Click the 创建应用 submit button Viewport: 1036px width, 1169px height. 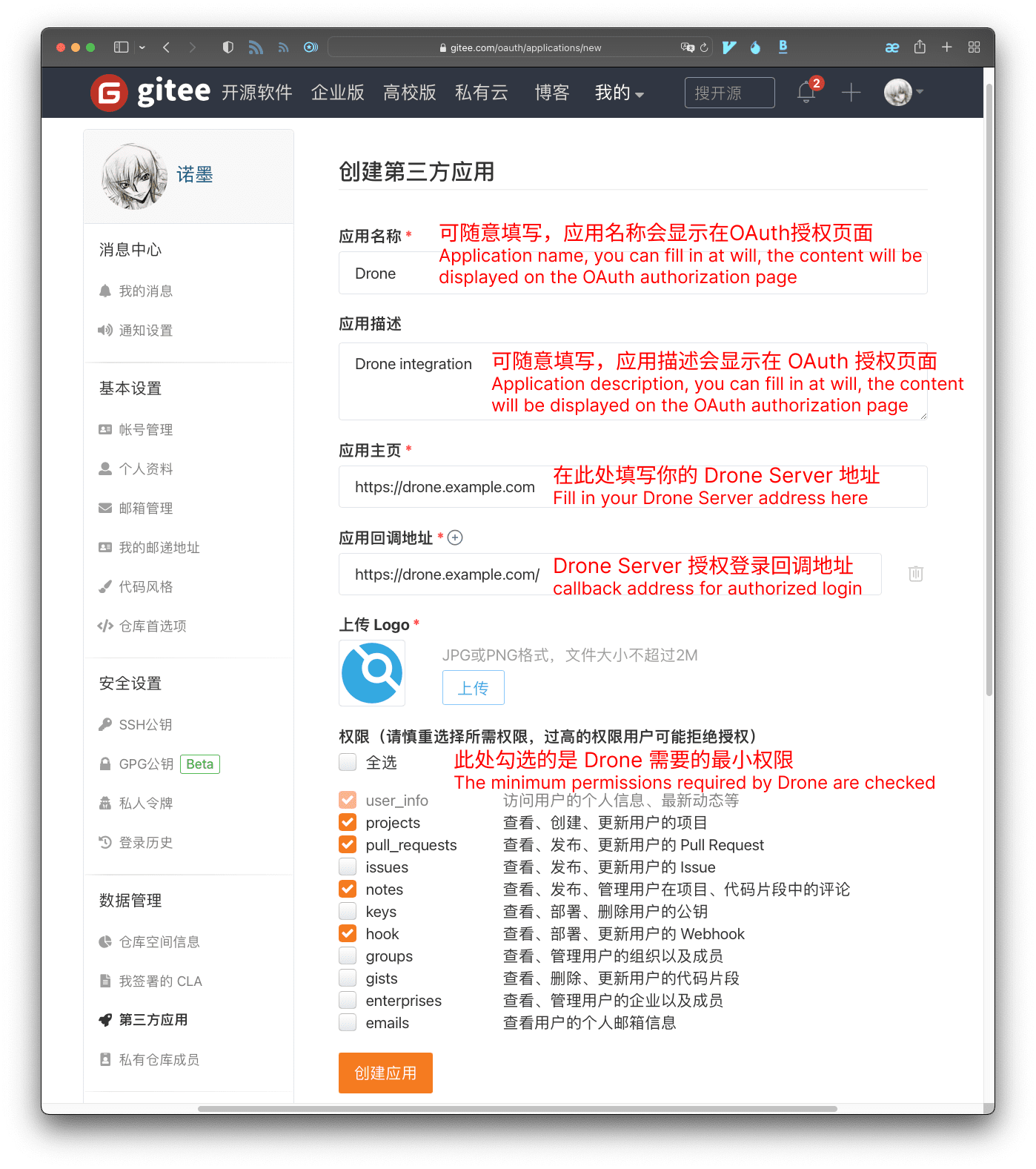point(385,1073)
